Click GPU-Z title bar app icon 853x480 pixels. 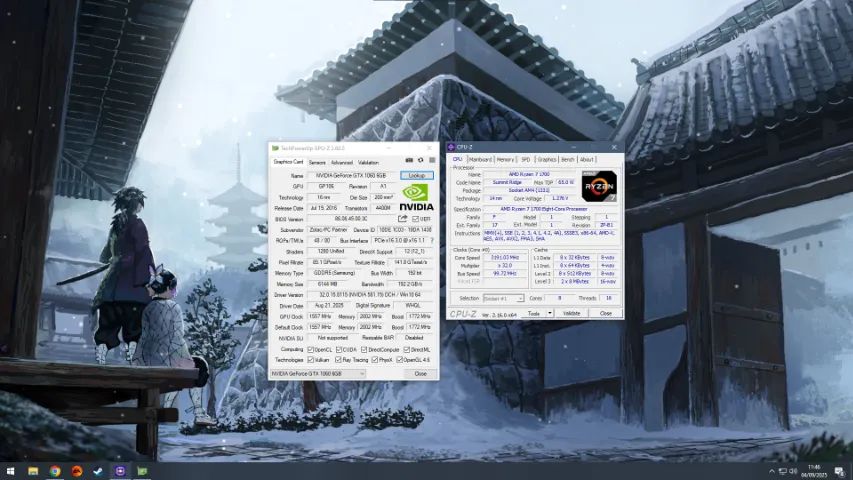[275, 148]
